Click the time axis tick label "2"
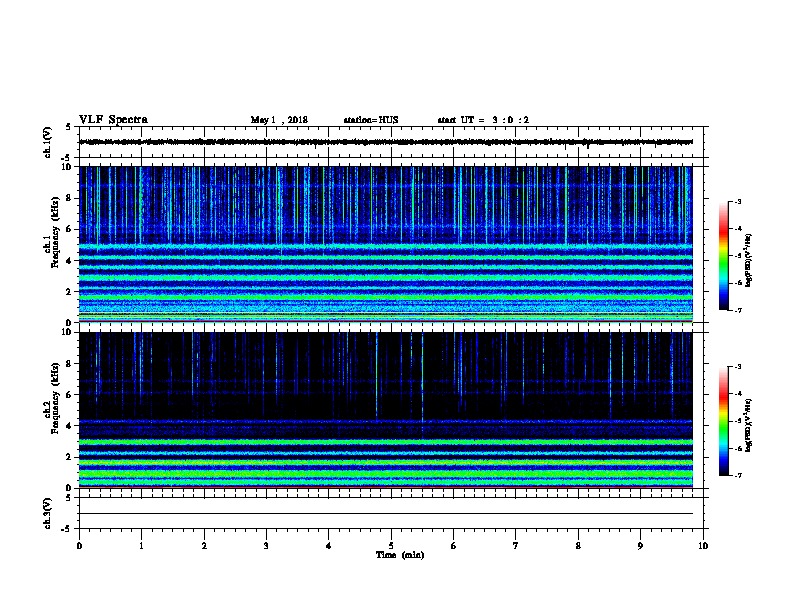 pyautogui.click(x=204, y=546)
